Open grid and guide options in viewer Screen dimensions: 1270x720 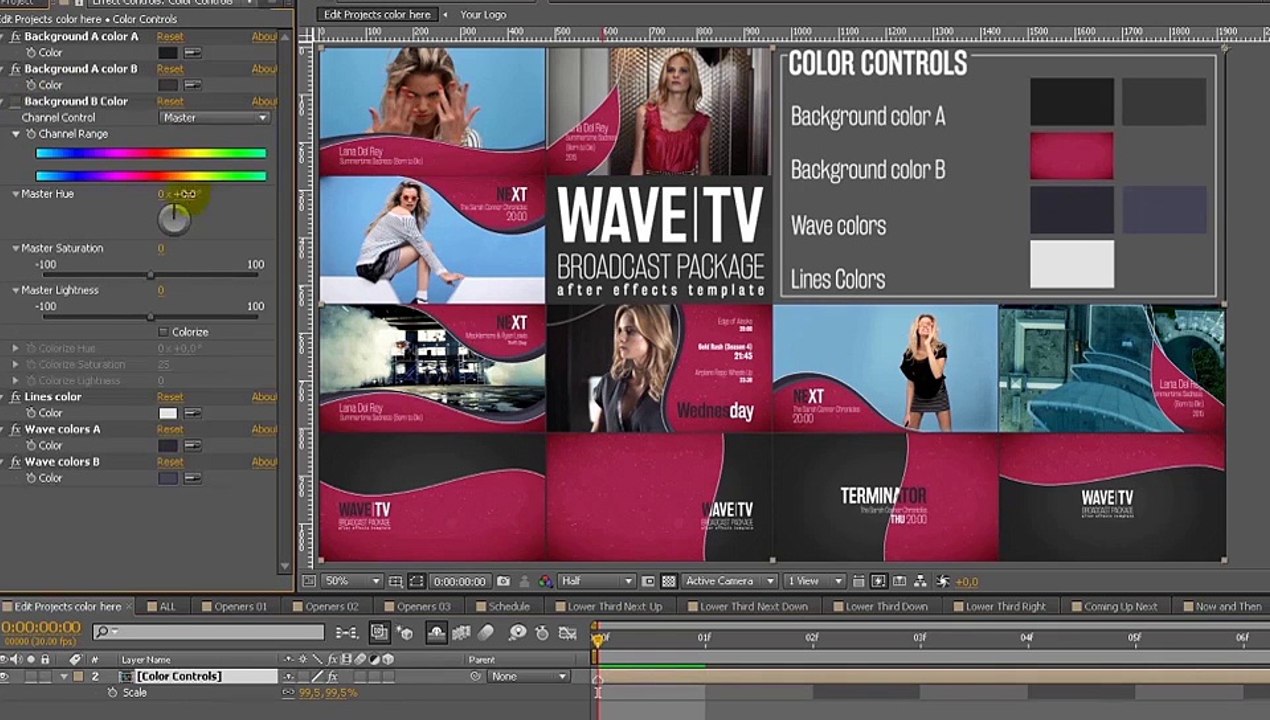point(397,581)
